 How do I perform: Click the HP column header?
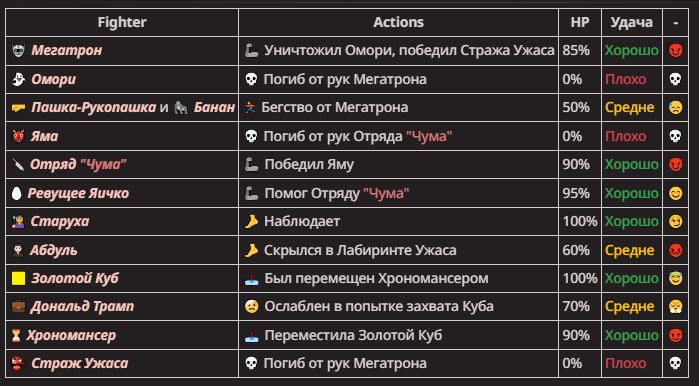click(580, 22)
